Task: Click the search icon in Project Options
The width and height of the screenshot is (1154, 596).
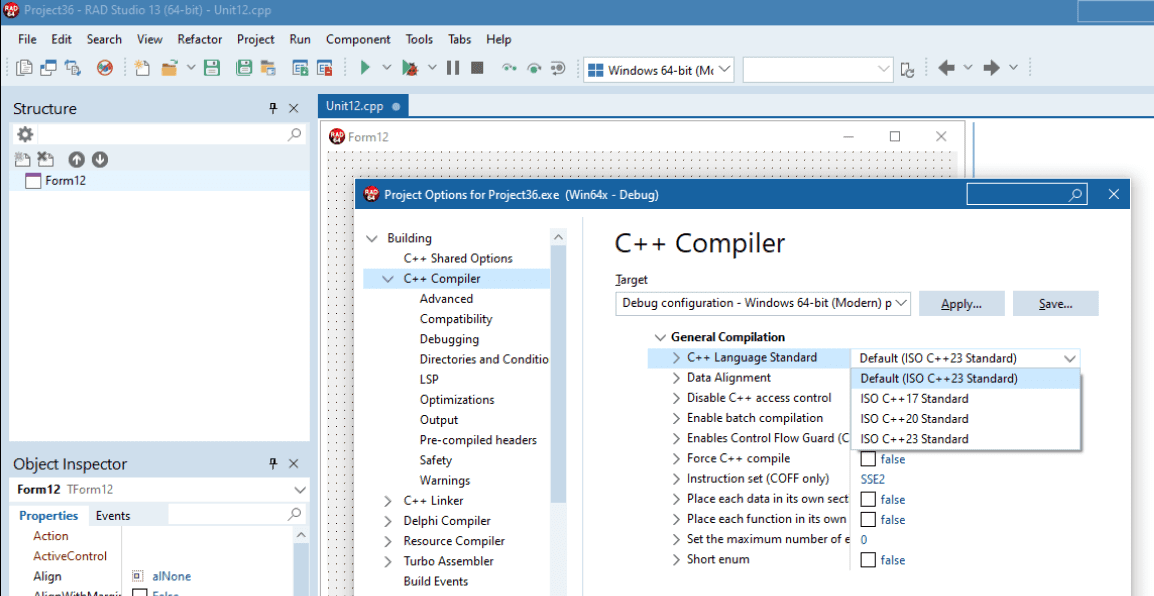Action: pyautogui.click(x=1075, y=194)
